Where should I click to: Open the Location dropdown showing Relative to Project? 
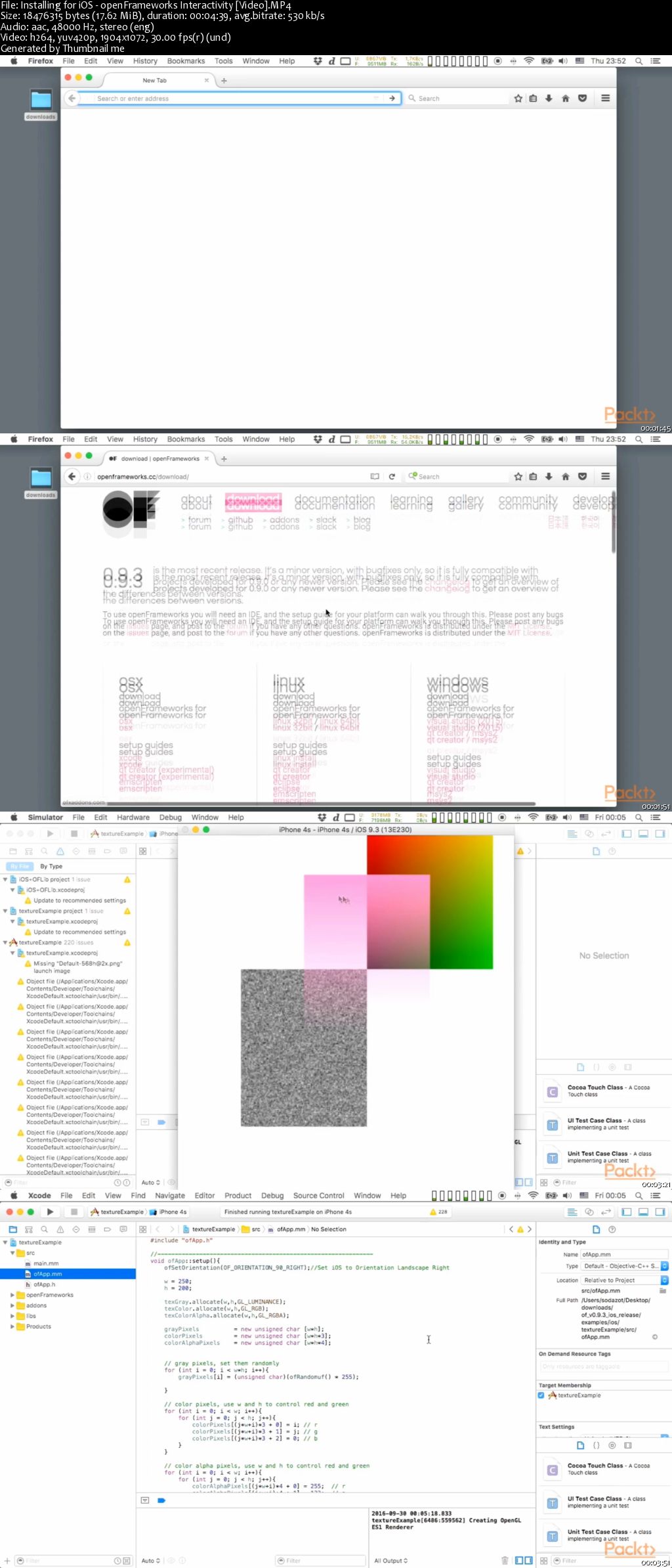point(624,1280)
